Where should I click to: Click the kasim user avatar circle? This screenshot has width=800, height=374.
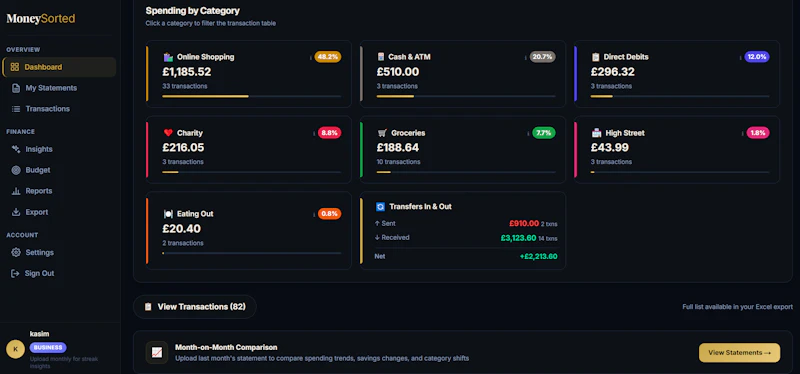pyautogui.click(x=15, y=349)
